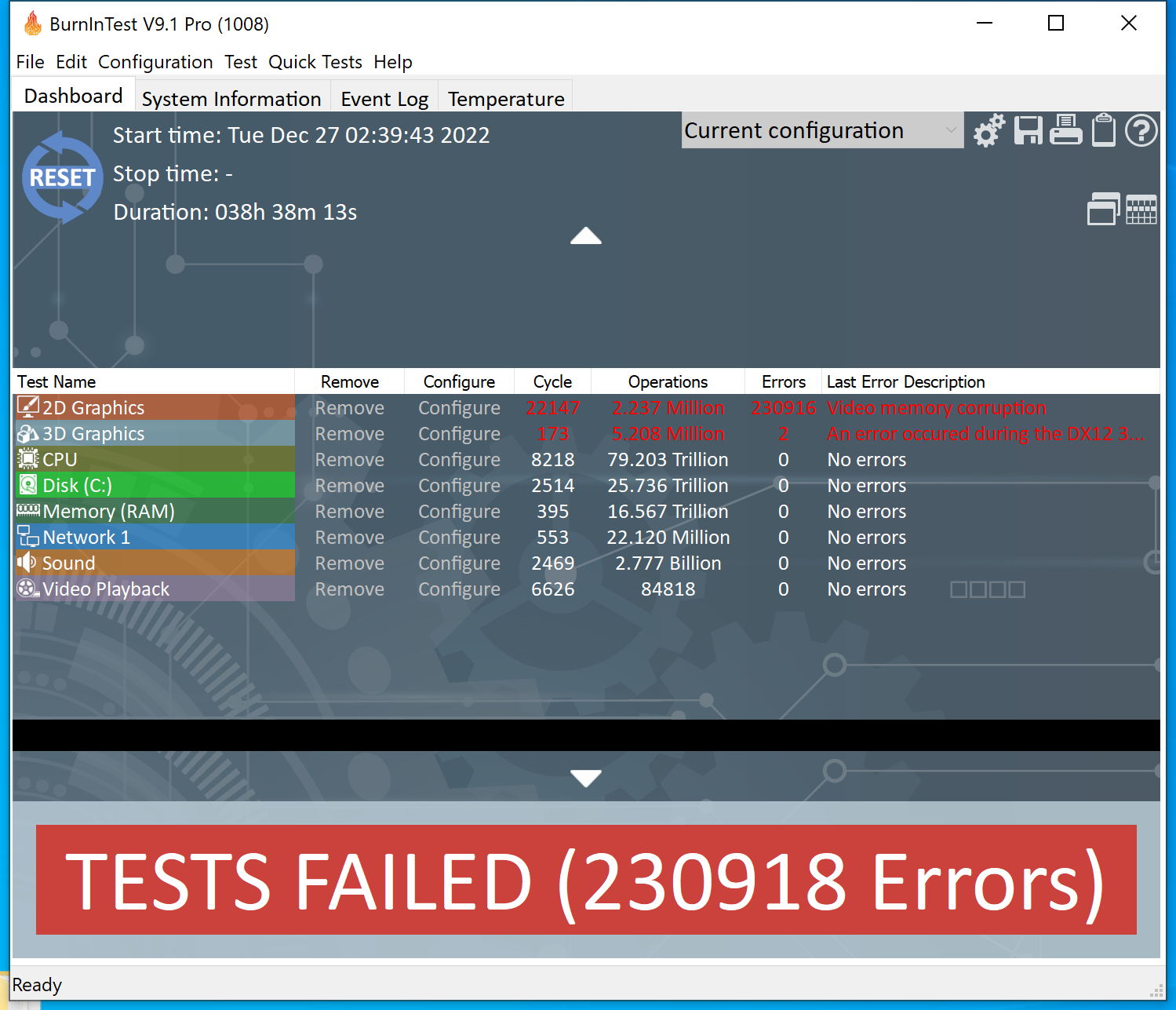Configure the CPU test

459,460
